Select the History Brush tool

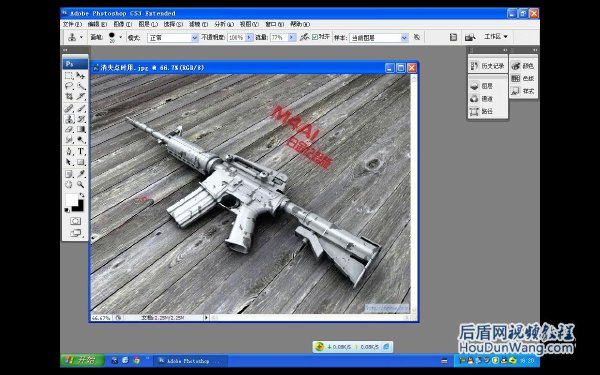pos(81,119)
